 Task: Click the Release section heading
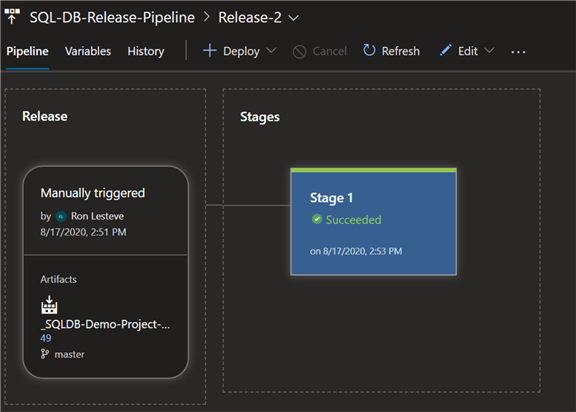(x=45, y=116)
